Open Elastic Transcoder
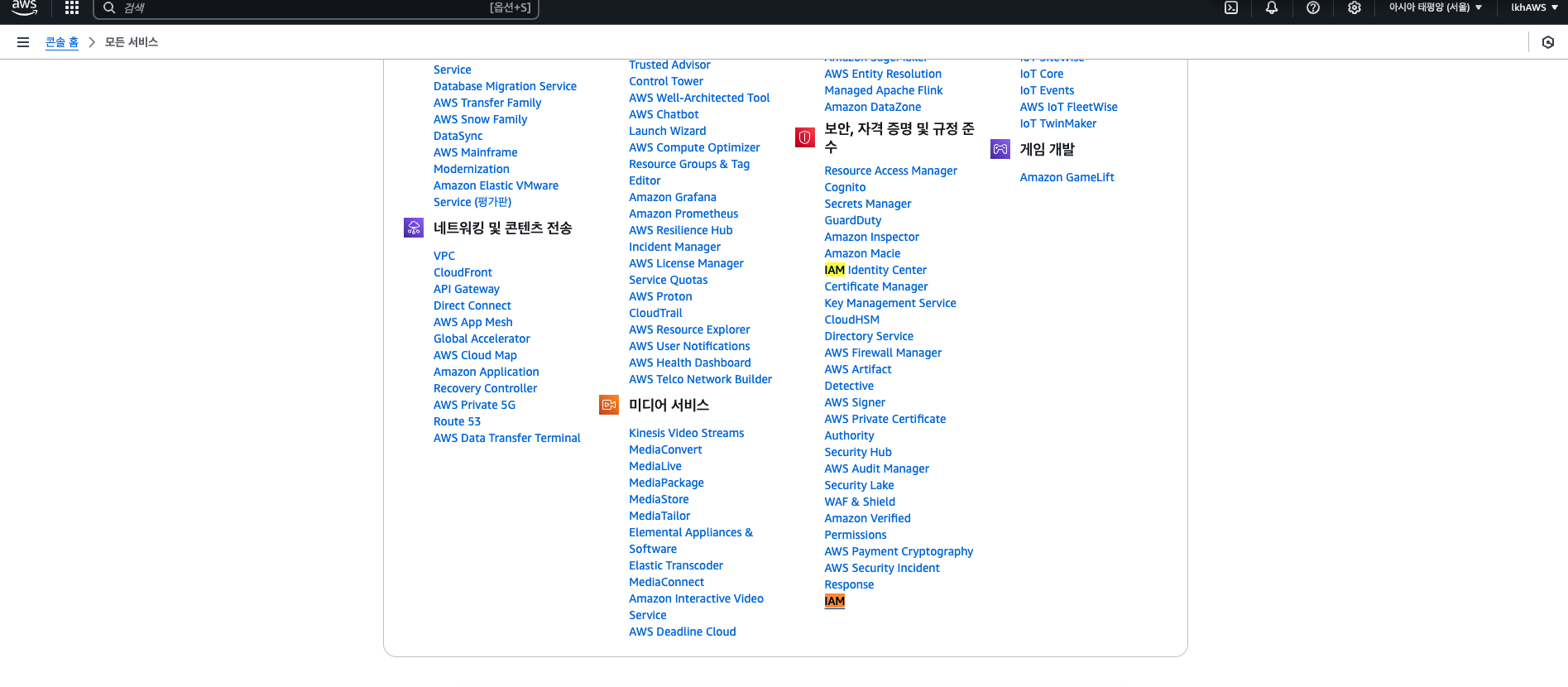Screen dimensions: 1568x687 tap(676, 565)
